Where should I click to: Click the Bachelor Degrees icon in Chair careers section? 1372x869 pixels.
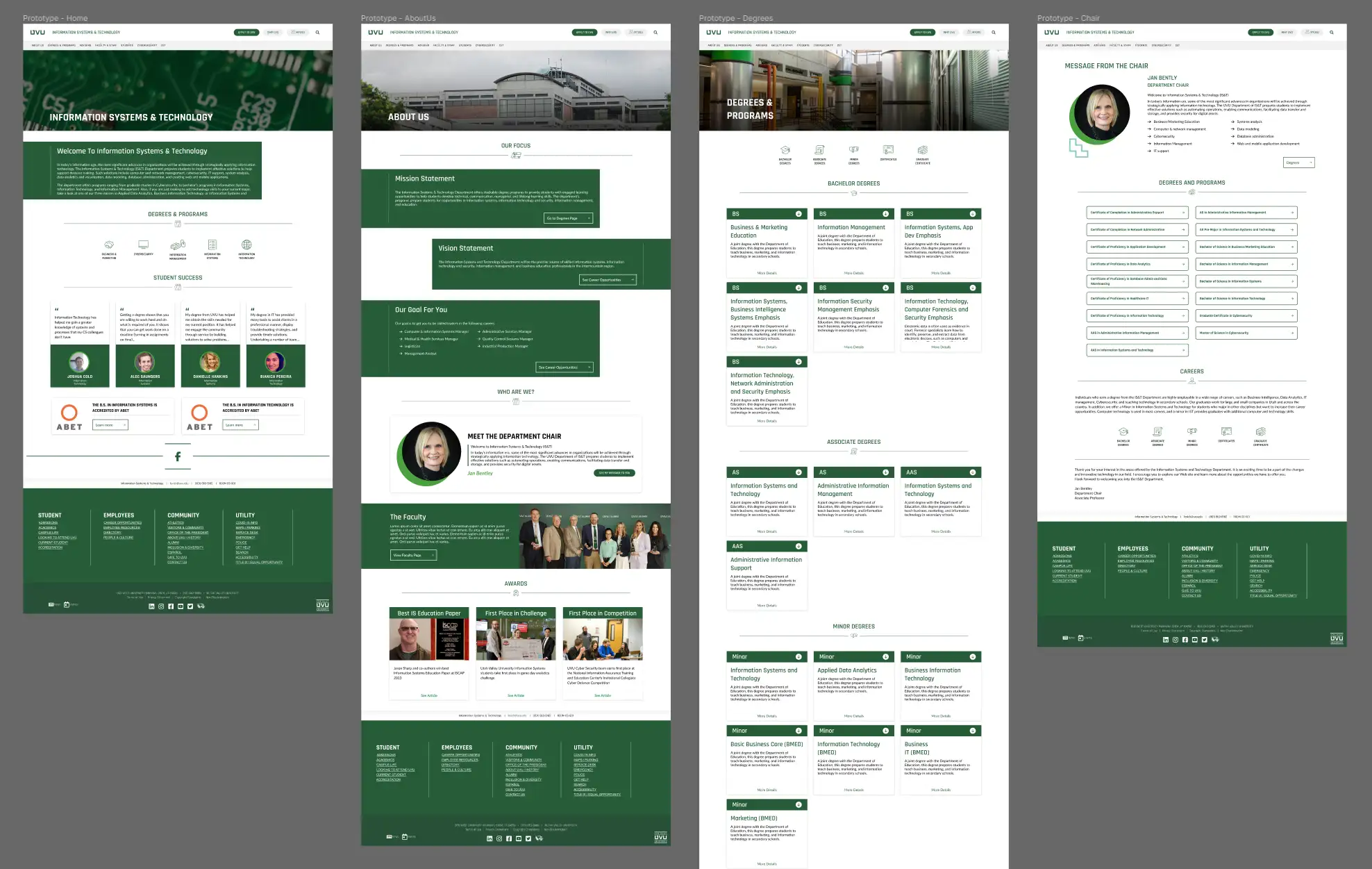point(1123,432)
